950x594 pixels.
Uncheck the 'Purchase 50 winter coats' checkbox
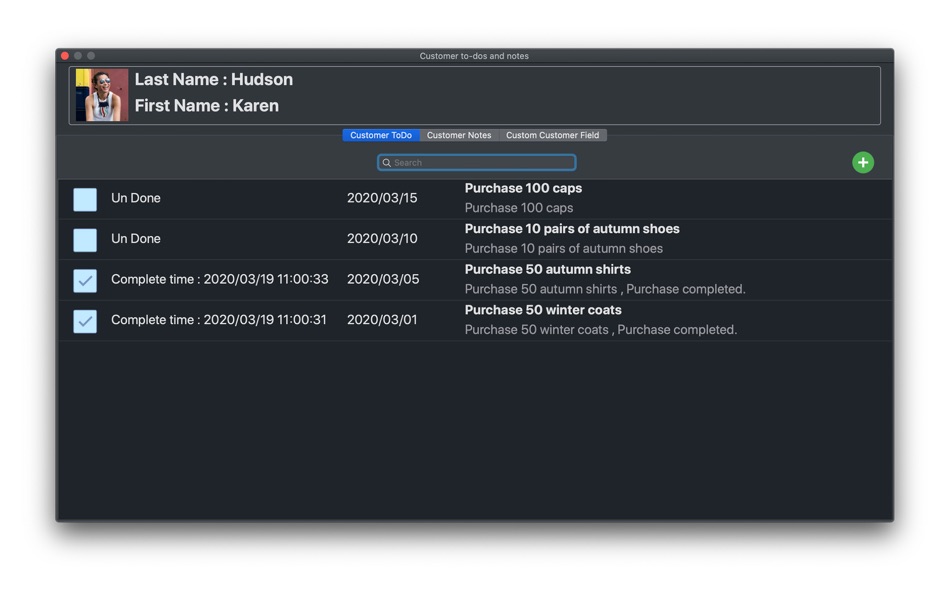[85, 321]
